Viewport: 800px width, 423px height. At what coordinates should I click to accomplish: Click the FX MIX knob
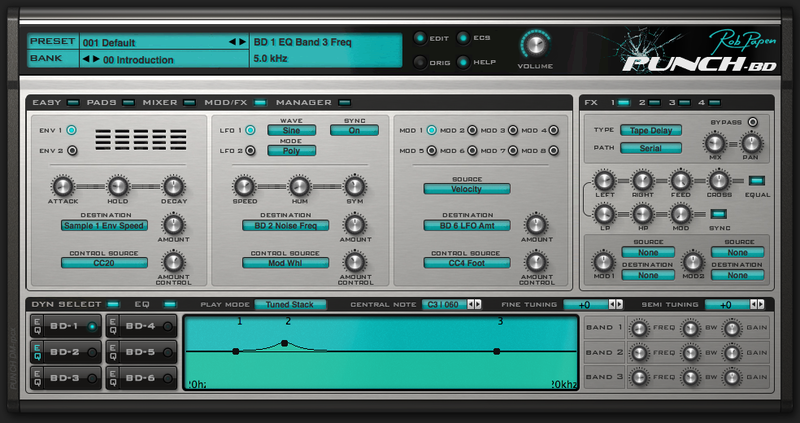(x=714, y=143)
